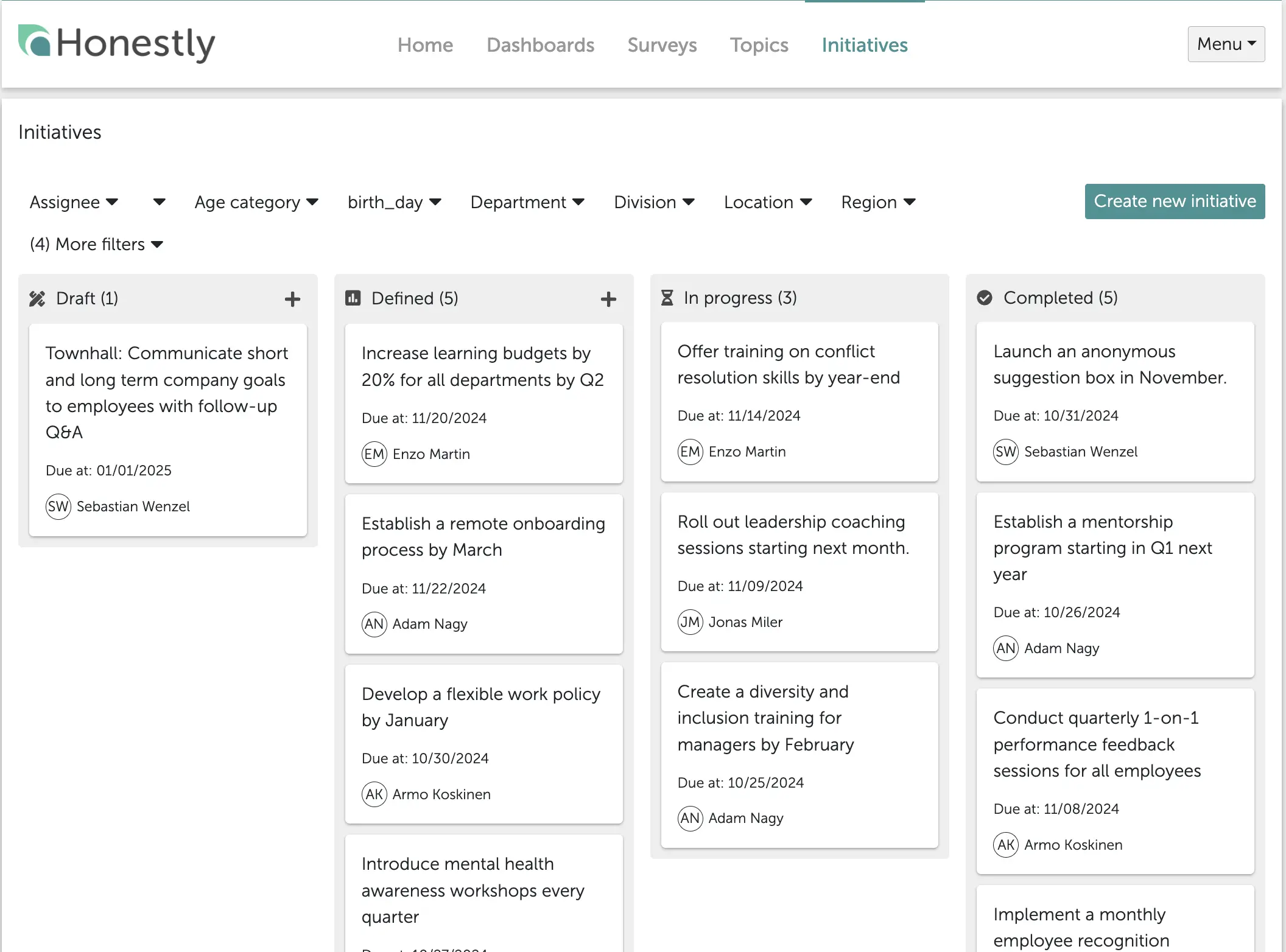Image resolution: width=1286 pixels, height=952 pixels.
Task: Click the In progress hourglass icon
Action: [667, 298]
